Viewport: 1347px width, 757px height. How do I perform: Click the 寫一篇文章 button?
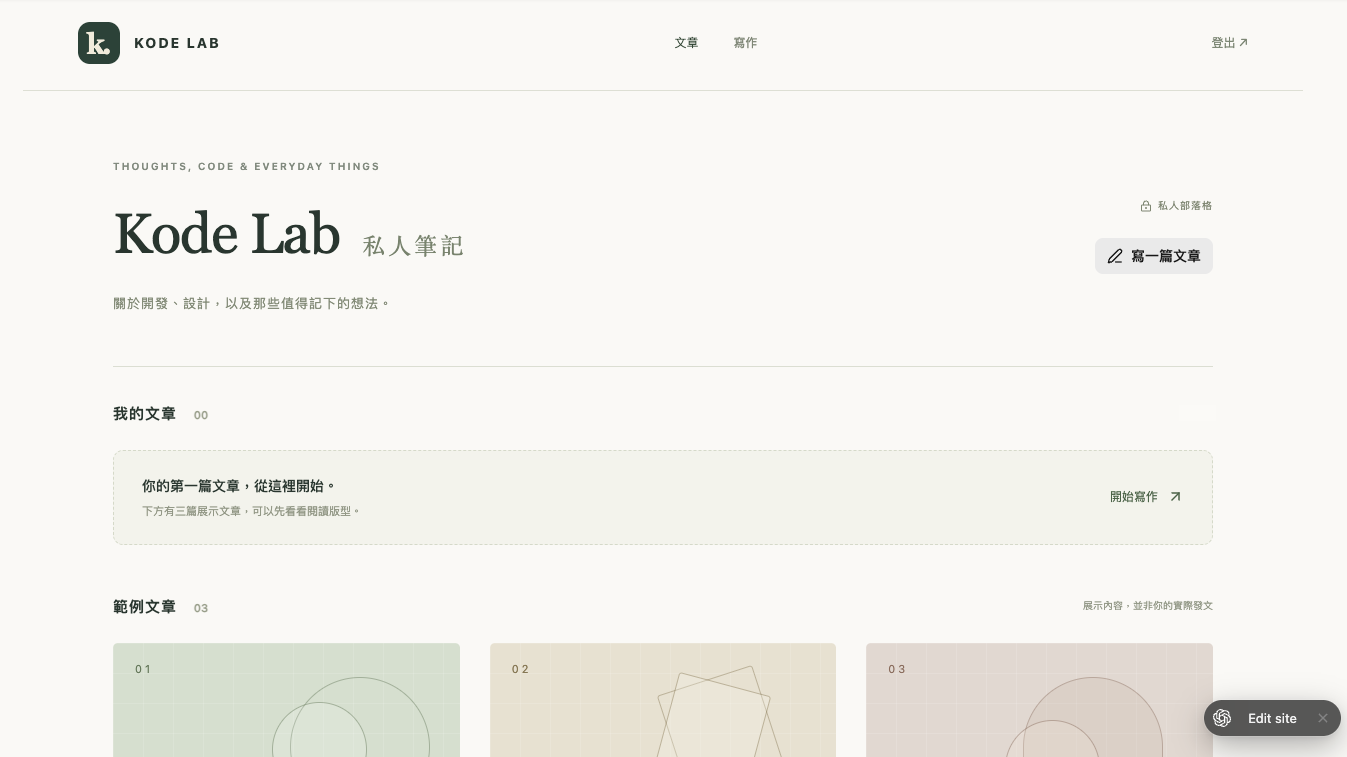[x=1154, y=256]
